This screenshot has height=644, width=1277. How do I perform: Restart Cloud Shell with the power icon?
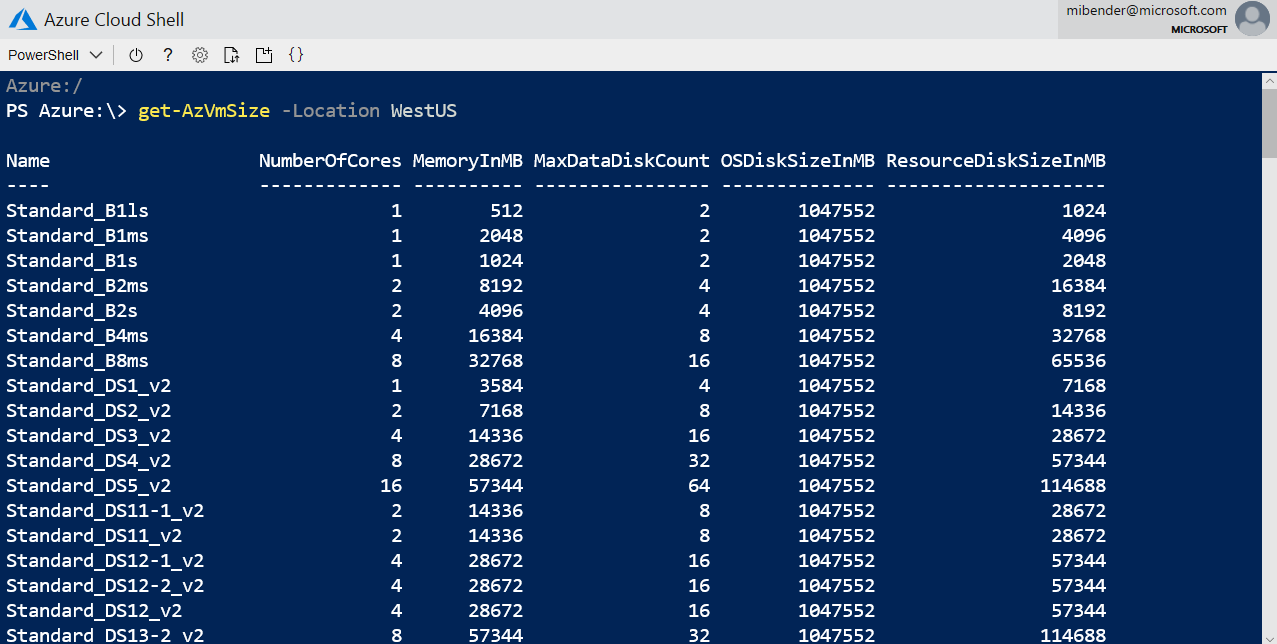click(136, 55)
